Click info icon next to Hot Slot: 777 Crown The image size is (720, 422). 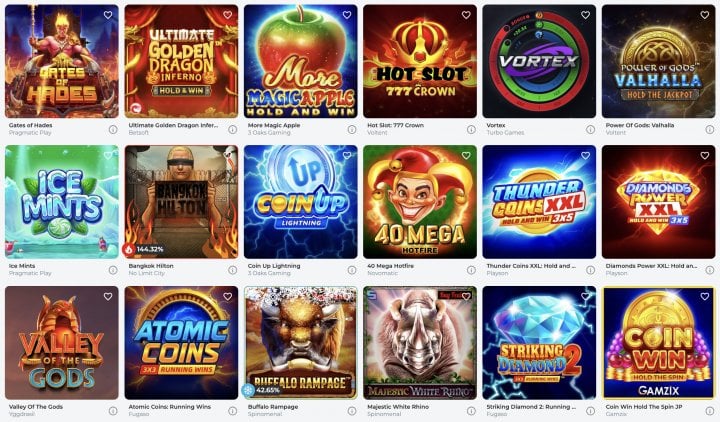pyautogui.click(x=471, y=129)
